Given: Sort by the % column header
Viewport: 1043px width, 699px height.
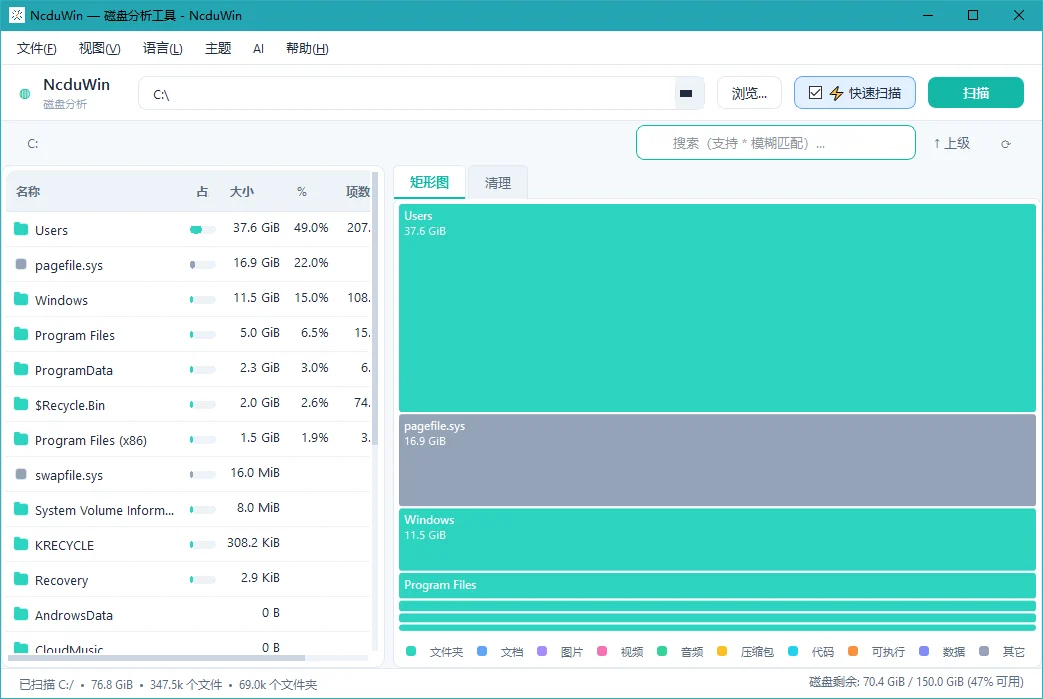Looking at the screenshot, I should pos(302,192).
